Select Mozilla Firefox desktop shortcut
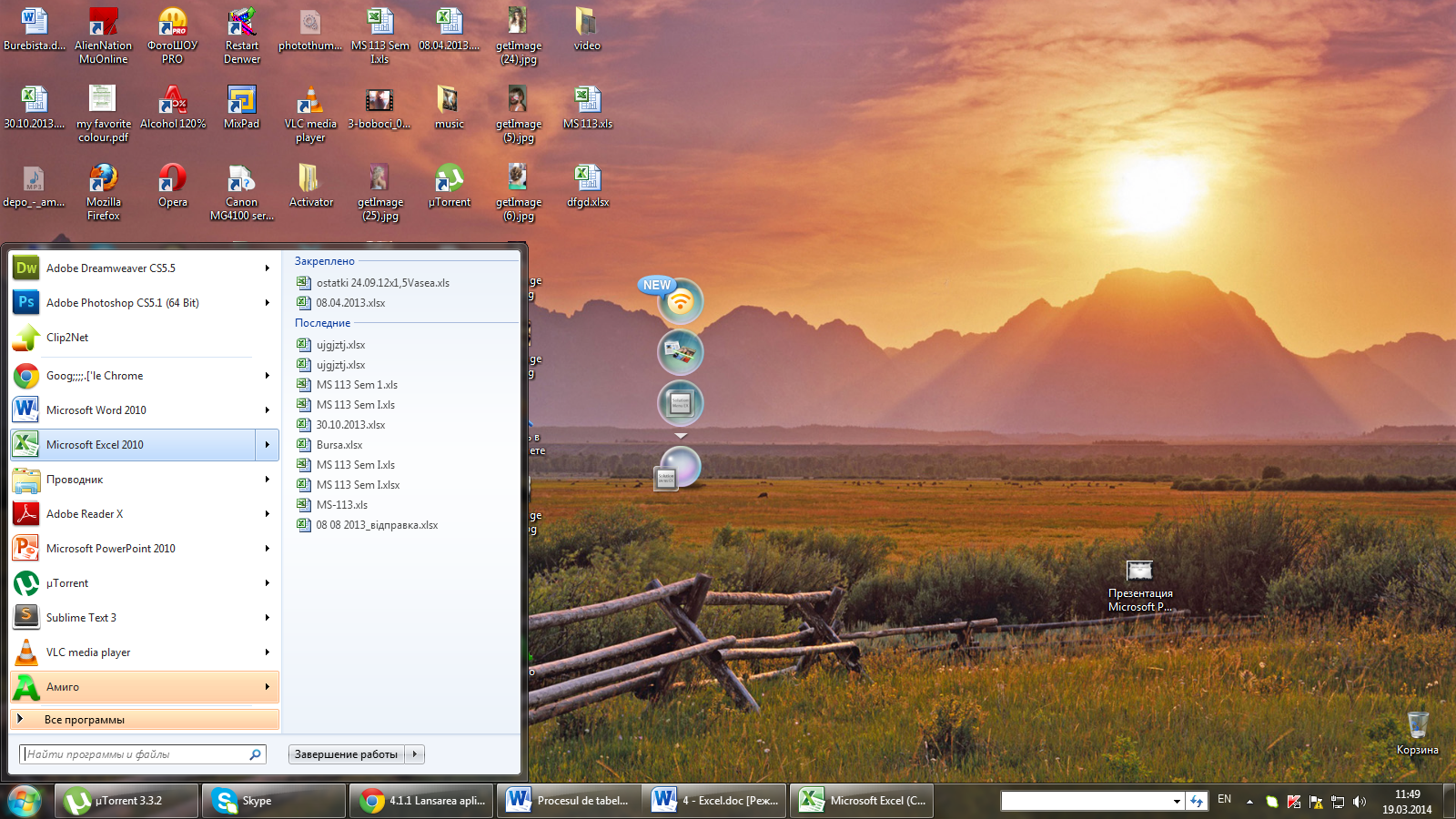This screenshot has height=819, width=1456. [104, 192]
